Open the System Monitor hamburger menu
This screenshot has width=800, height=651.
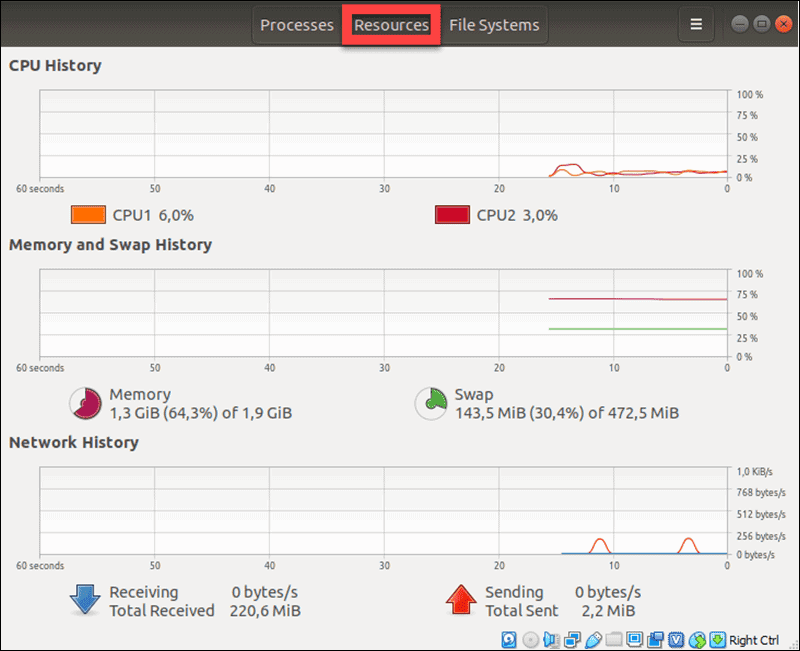pyautogui.click(x=696, y=24)
